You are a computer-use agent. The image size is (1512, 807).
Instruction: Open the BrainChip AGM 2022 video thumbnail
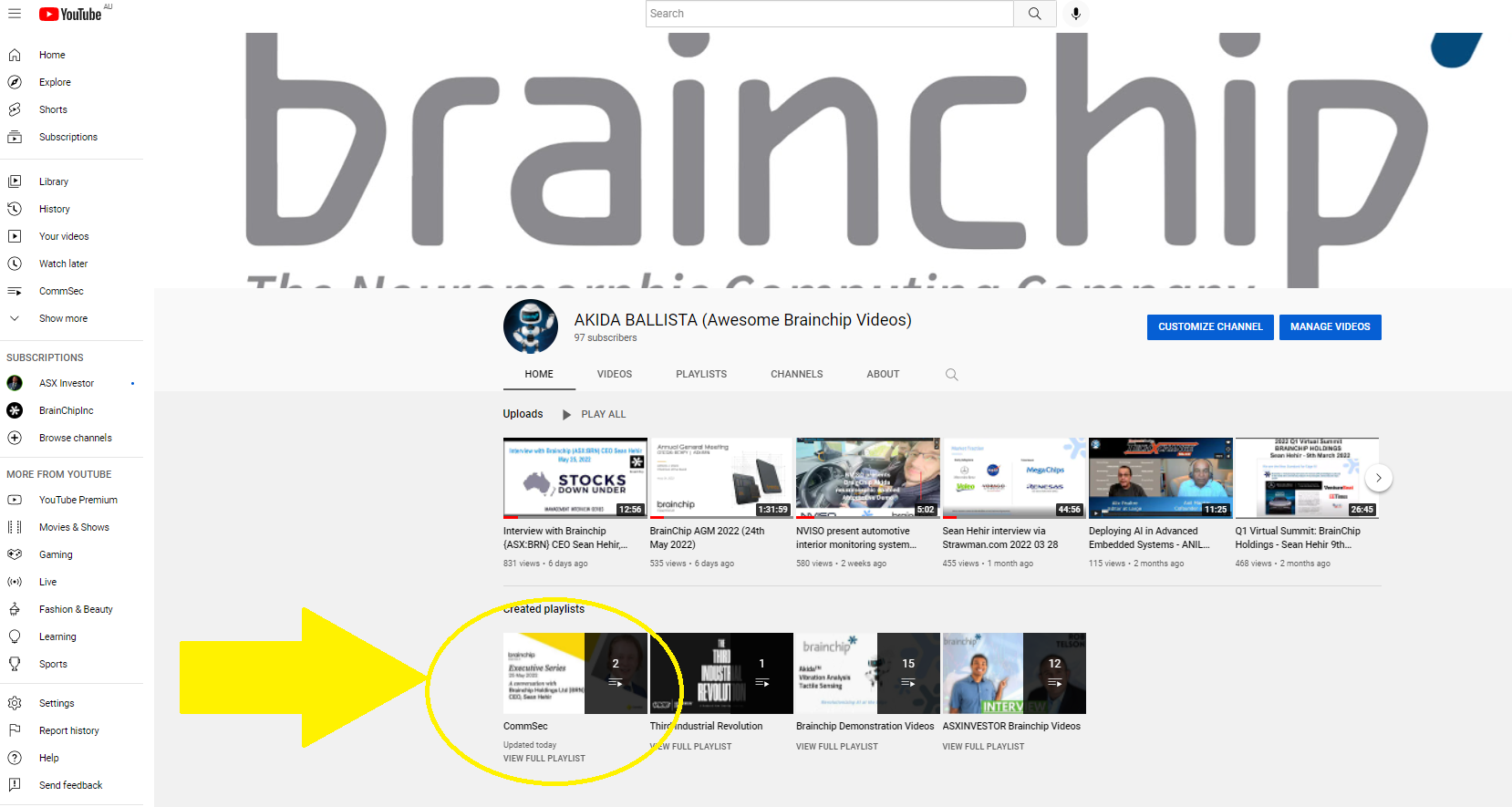pos(721,478)
